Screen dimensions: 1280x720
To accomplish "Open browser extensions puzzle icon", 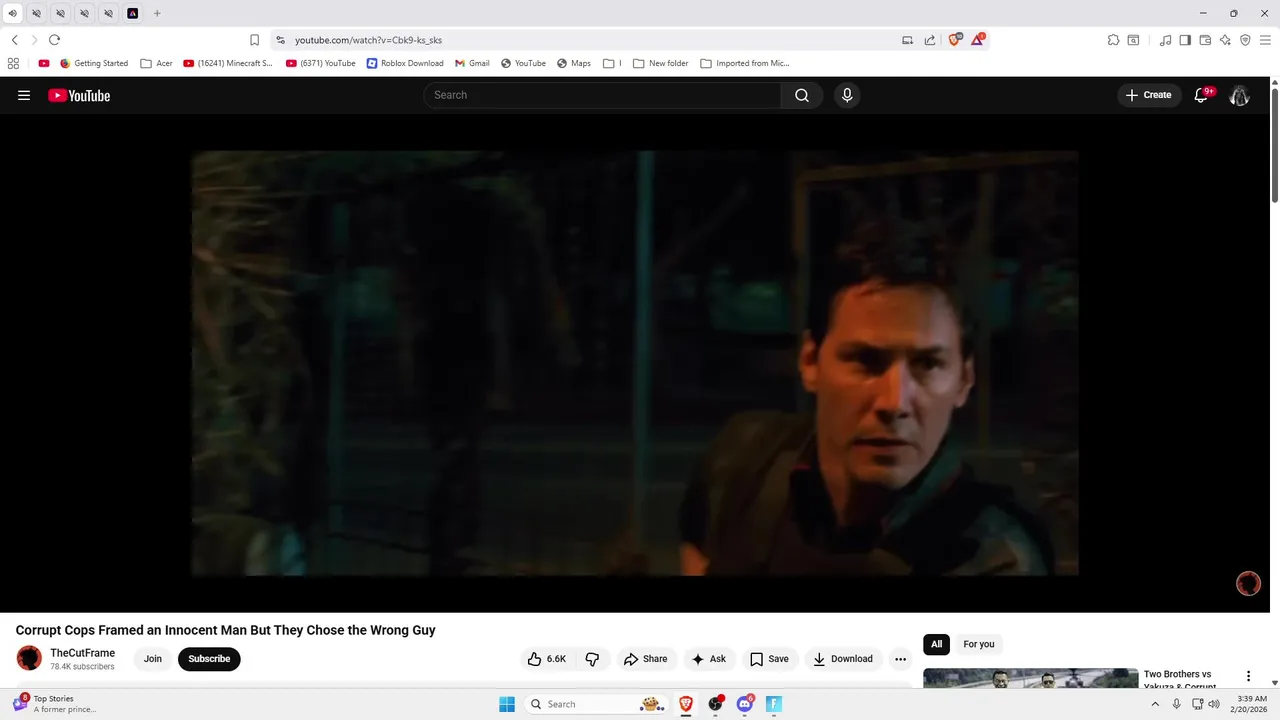I will [x=1113, y=40].
